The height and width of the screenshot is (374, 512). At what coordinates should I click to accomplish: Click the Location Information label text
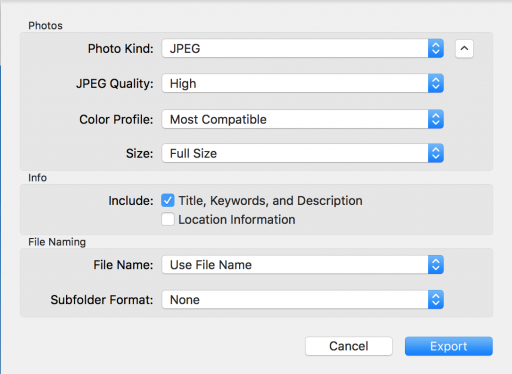pos(237,220)
